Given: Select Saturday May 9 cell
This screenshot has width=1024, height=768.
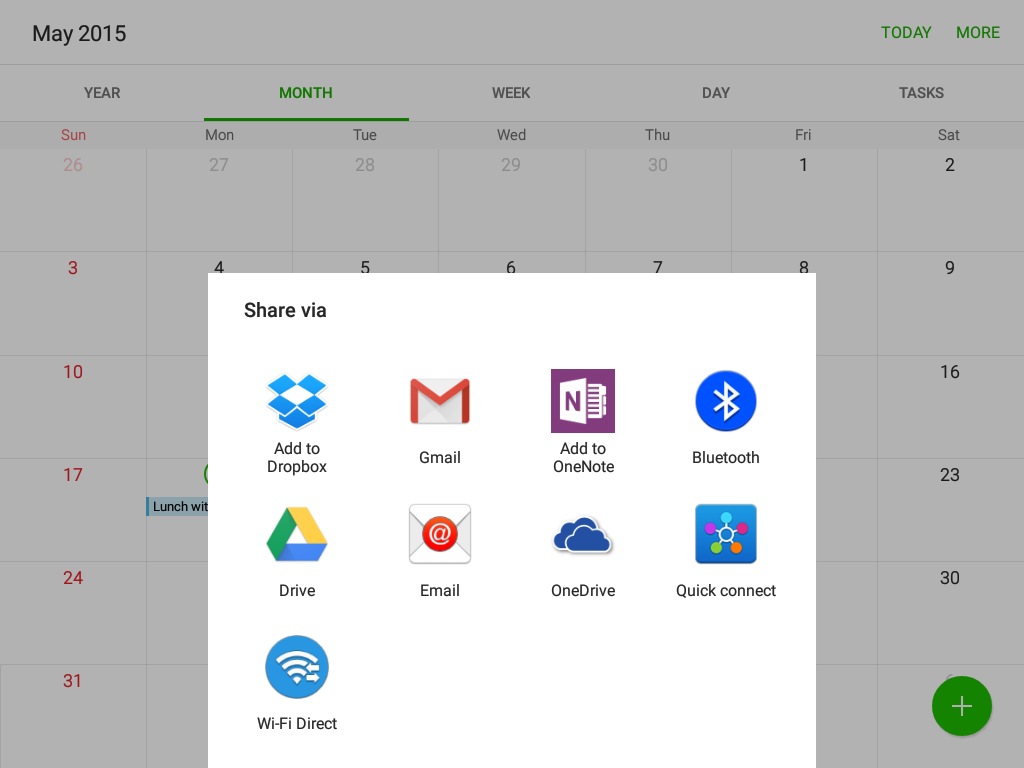Looking at the screenshot, I should [x=950, y=304].
